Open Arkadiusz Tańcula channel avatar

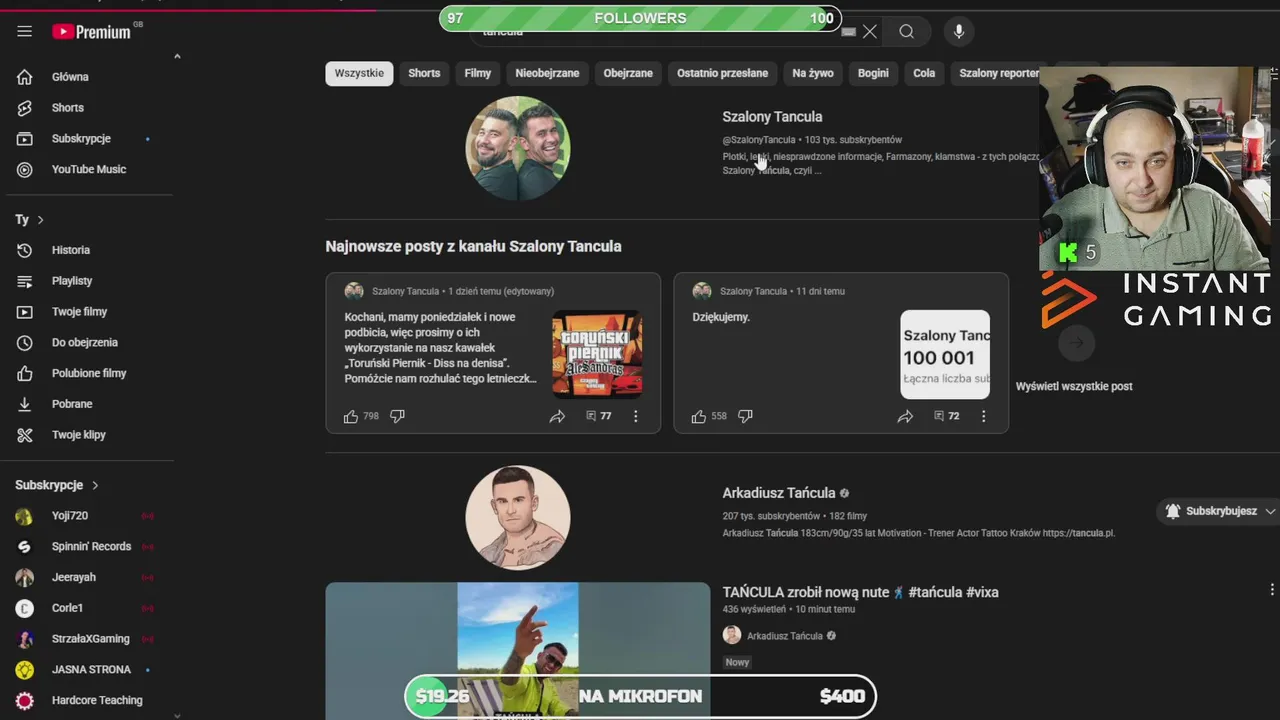tap(518, 518)
